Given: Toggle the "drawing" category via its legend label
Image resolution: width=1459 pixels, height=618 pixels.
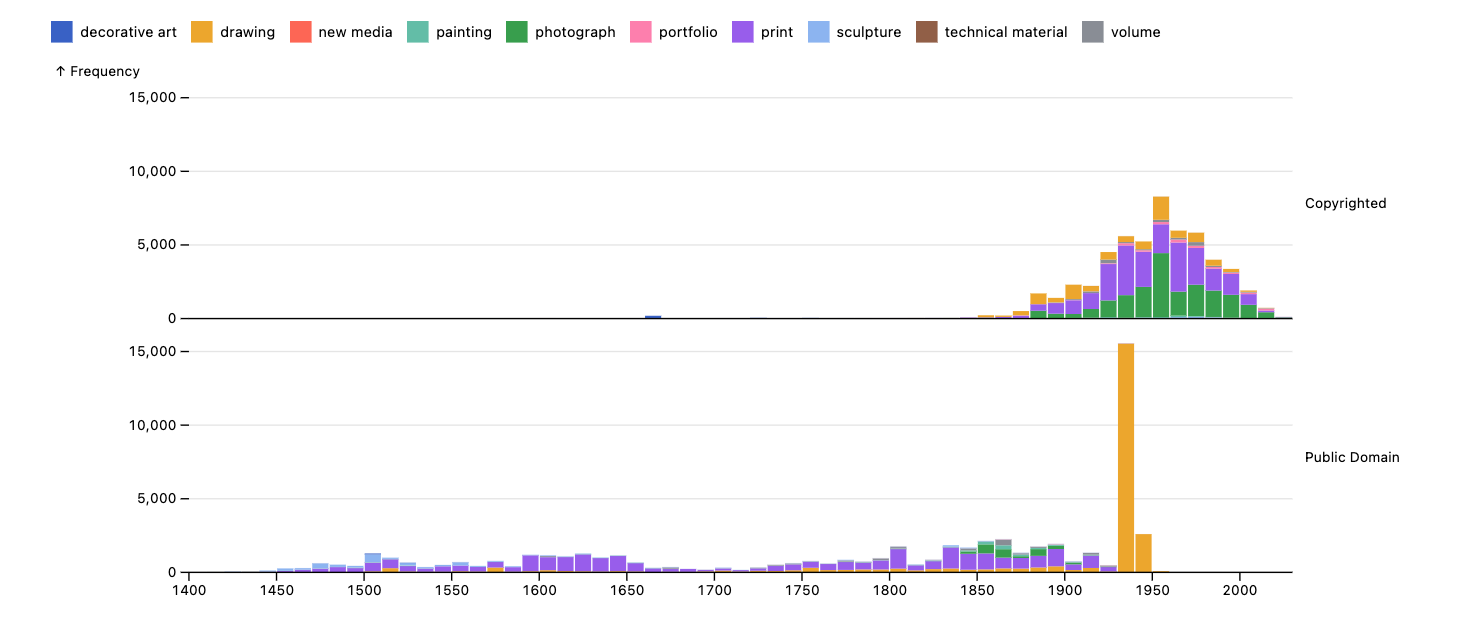Looking at the screenshot, I should point(247,31).
